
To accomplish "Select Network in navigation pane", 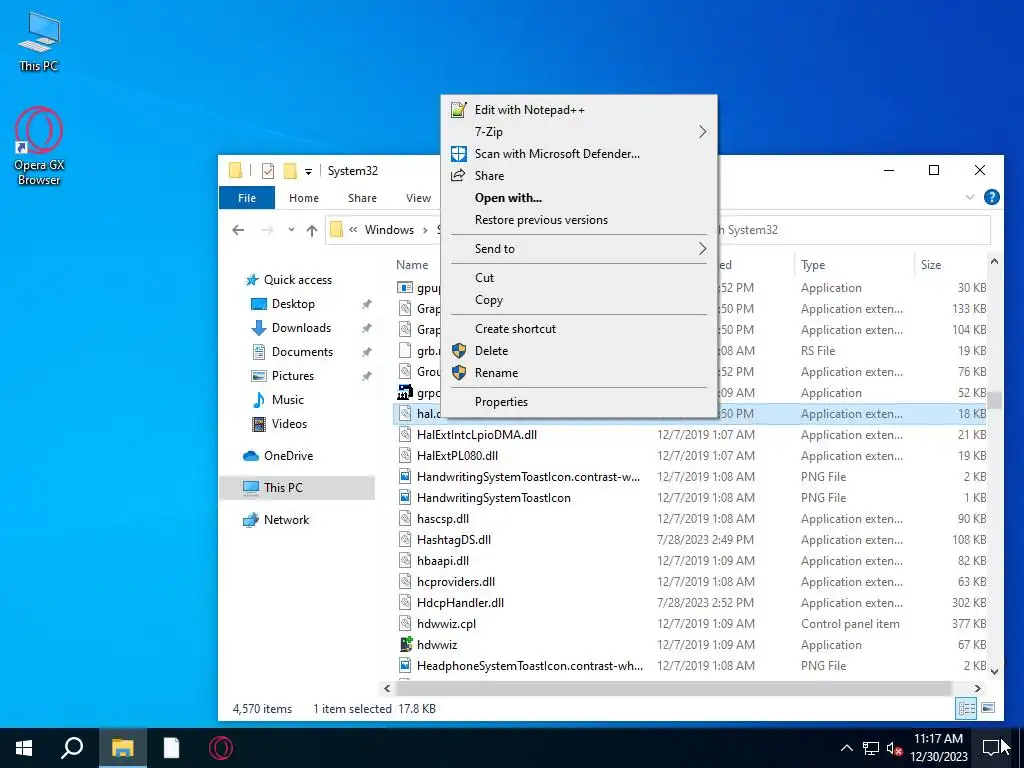I will click(x=286, y=520).
